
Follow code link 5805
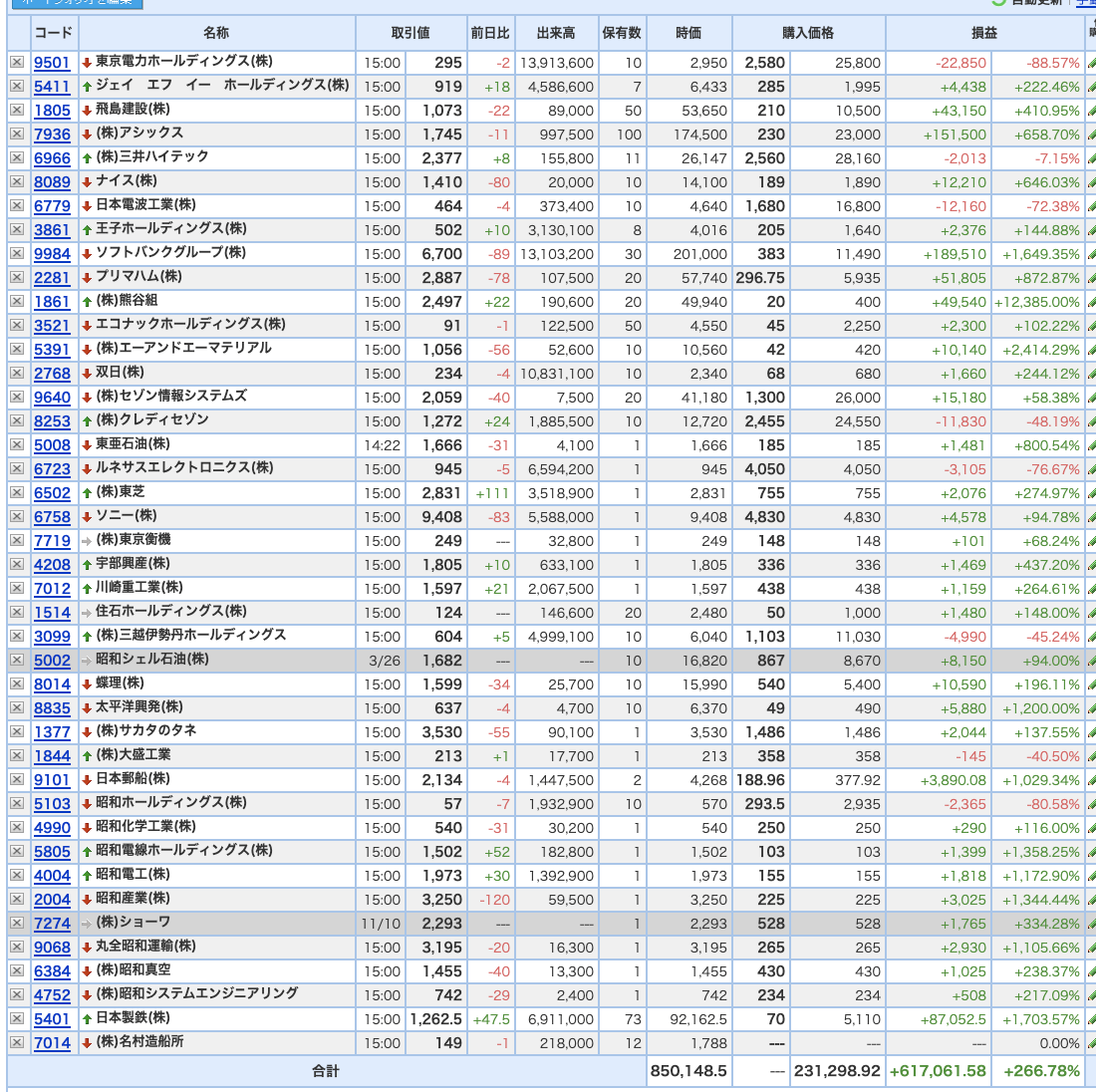(x=53, y=852)
